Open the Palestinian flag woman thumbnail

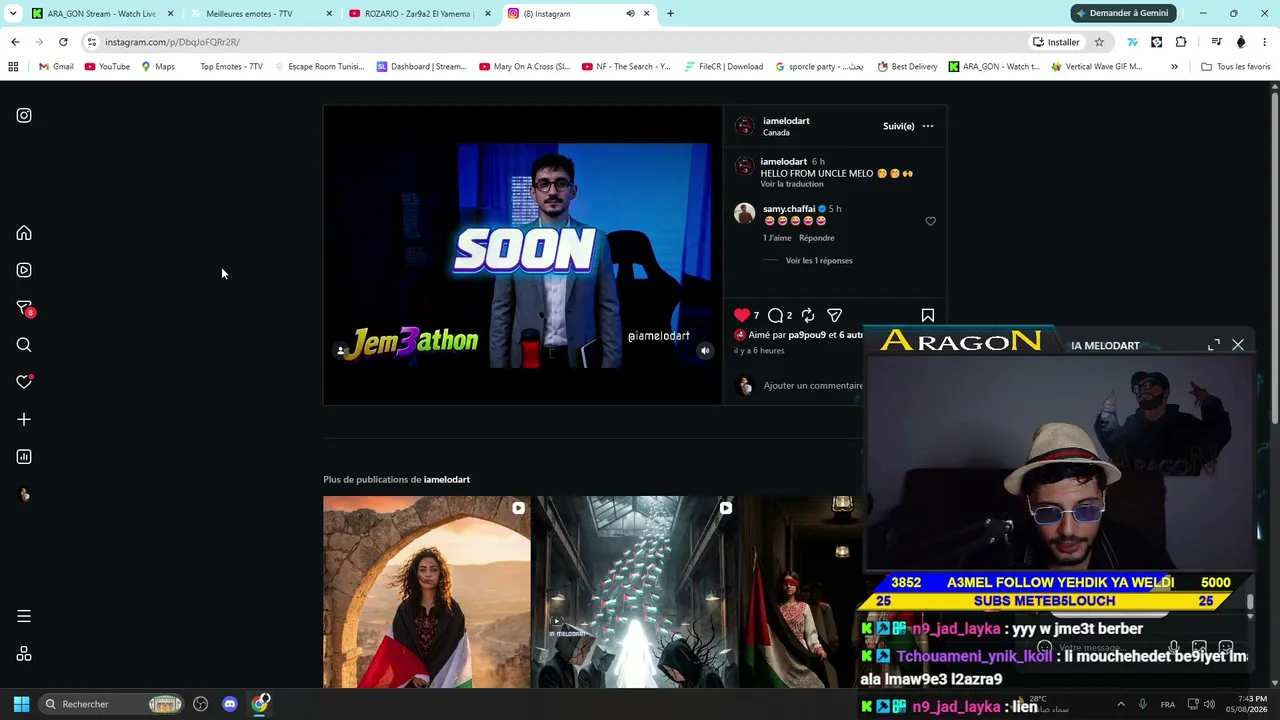click(x=427, y=592)
